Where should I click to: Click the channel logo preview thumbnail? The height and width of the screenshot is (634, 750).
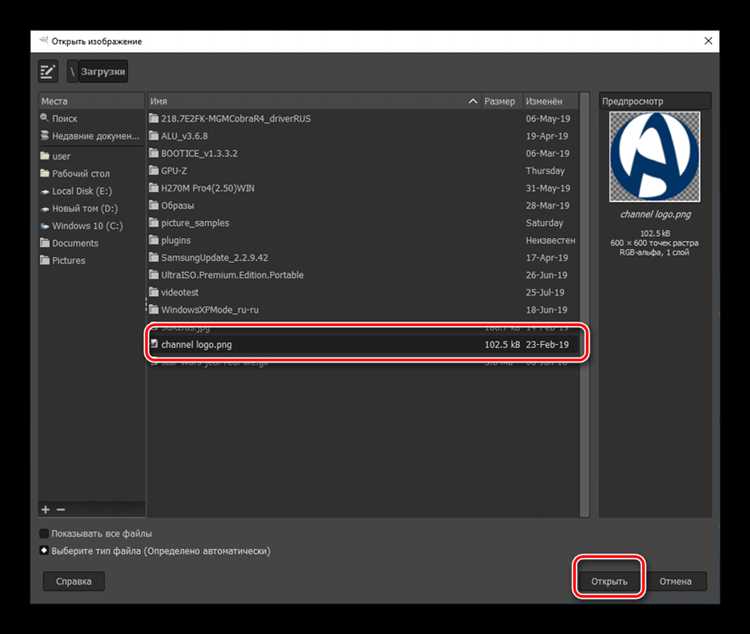point(655,156)
